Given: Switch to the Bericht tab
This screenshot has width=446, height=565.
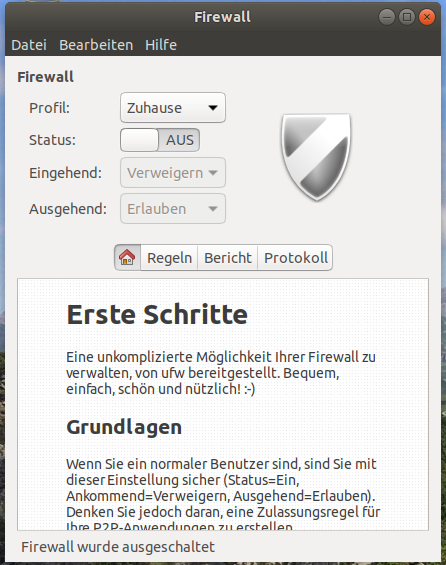Looking at the screenshot, I should (x=228, y=258).
